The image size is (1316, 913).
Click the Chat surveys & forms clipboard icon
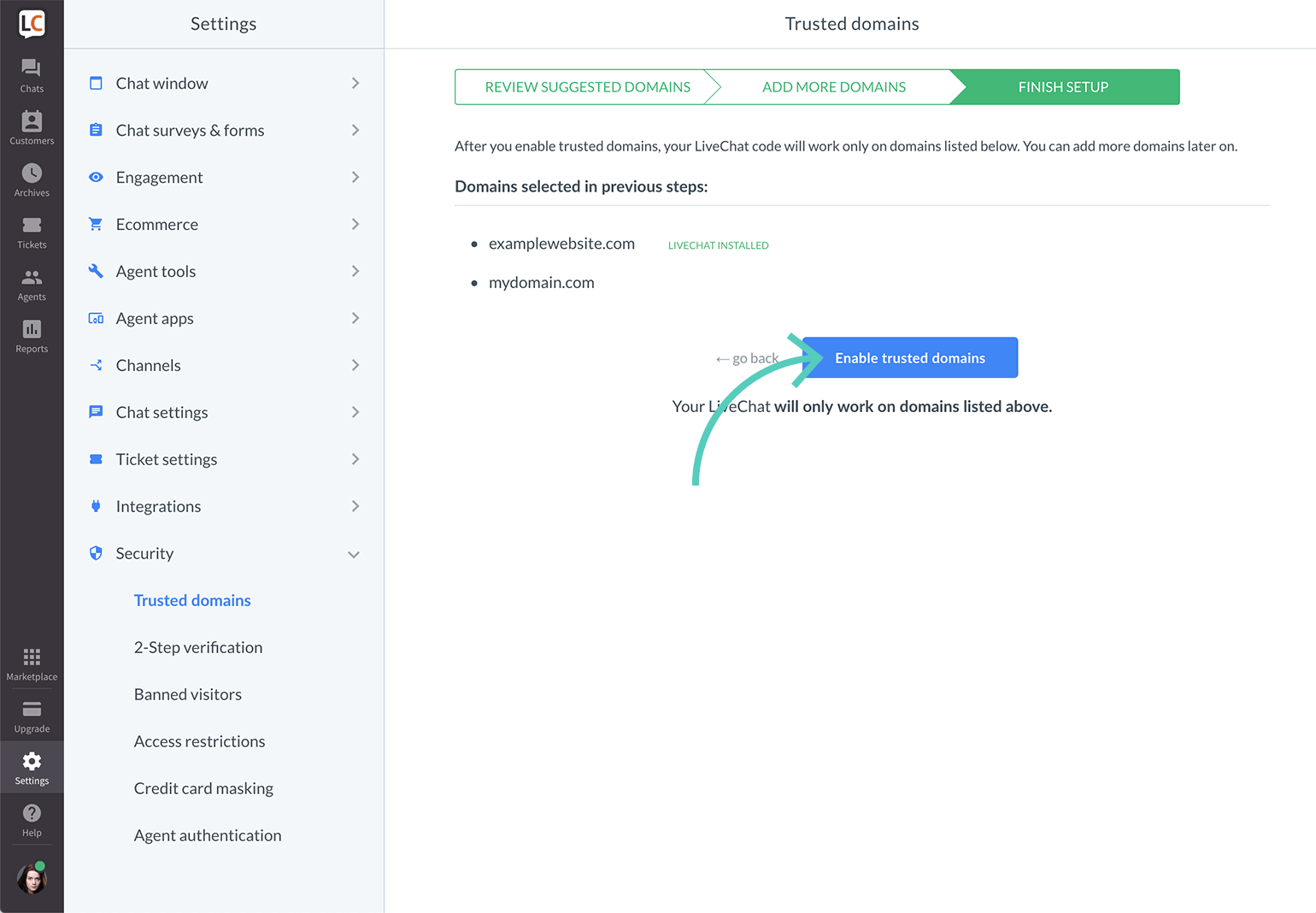[96, 130]
